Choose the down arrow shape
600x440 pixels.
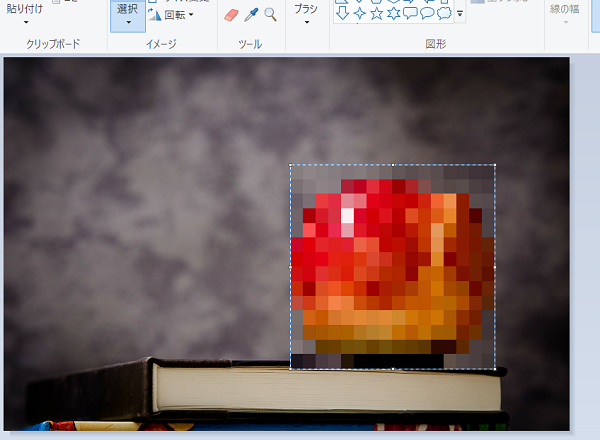(342, 14)
